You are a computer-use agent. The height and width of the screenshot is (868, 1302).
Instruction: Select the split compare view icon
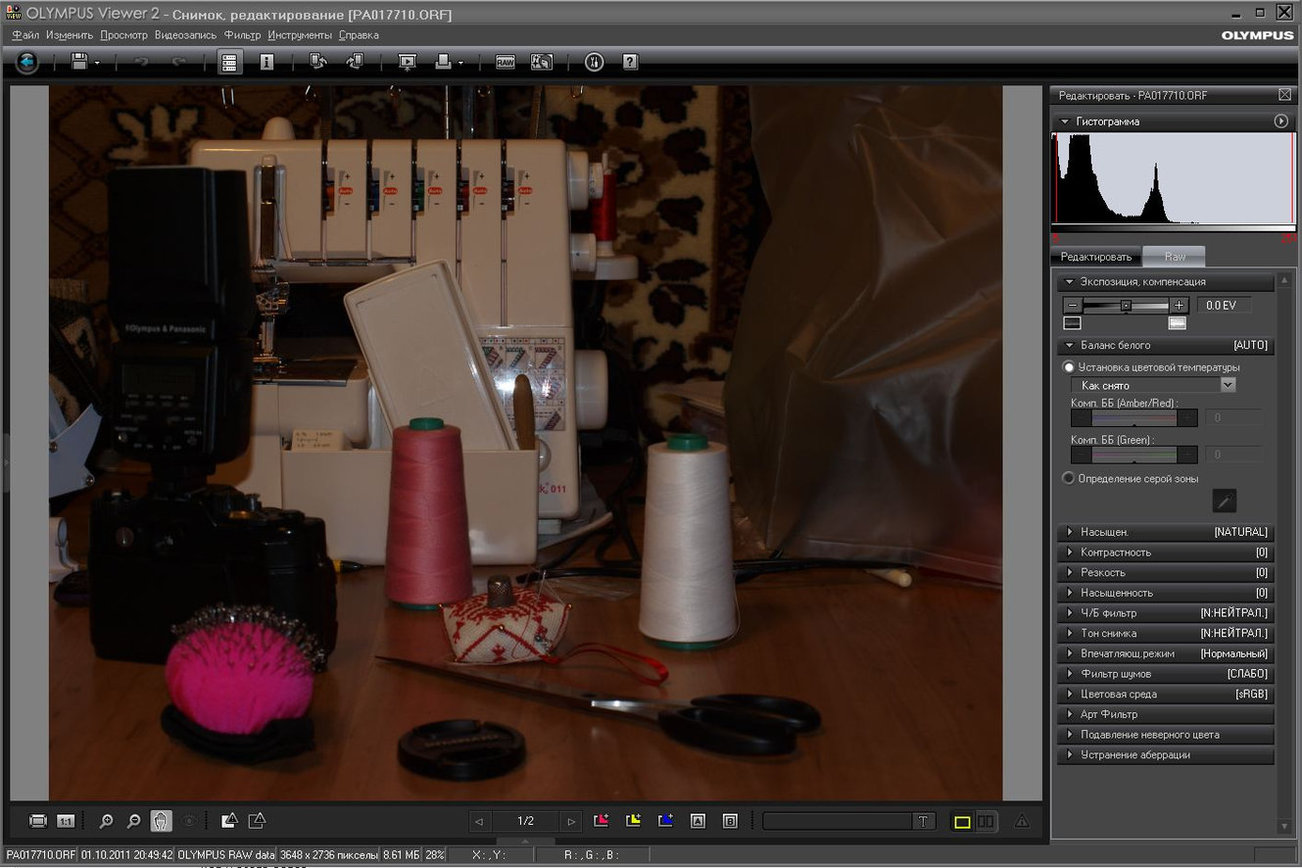986,822
